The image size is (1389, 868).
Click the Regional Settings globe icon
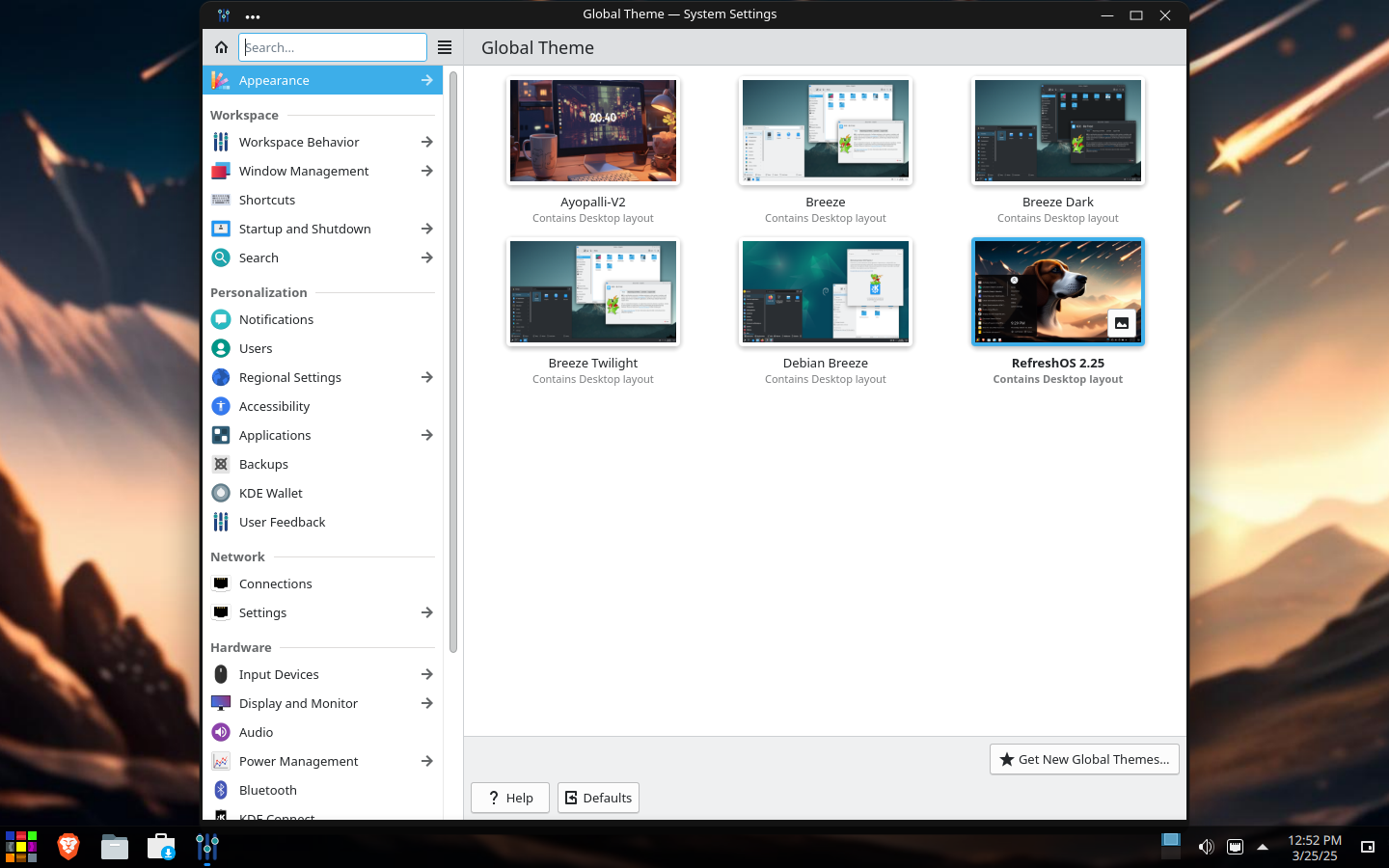(221, 377)
